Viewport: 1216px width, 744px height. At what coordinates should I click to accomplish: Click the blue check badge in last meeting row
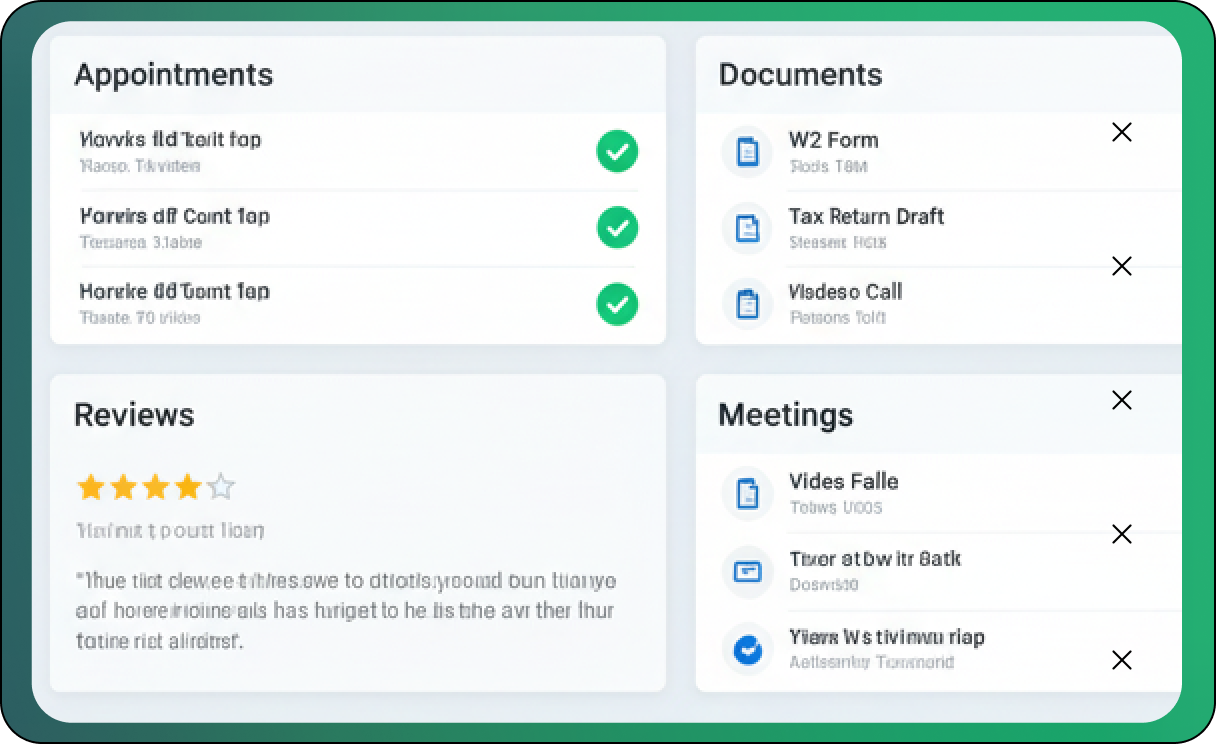[747, 650]
